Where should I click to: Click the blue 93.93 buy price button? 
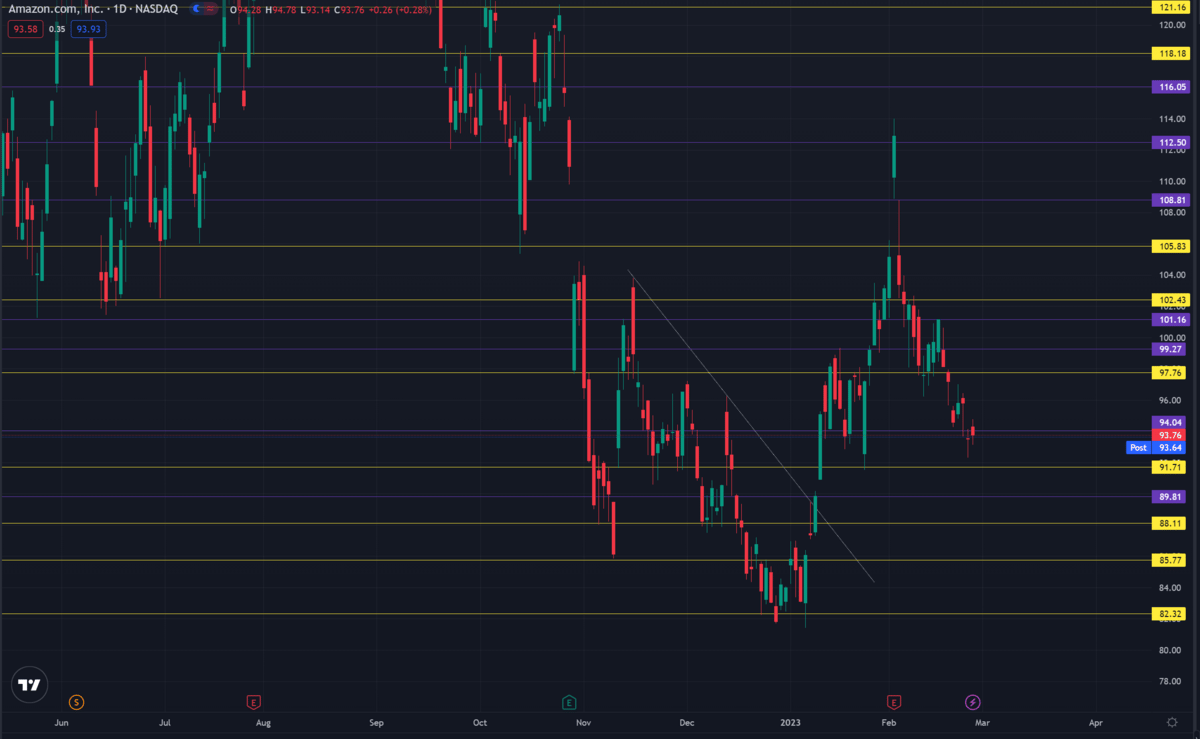coord(89,29)
